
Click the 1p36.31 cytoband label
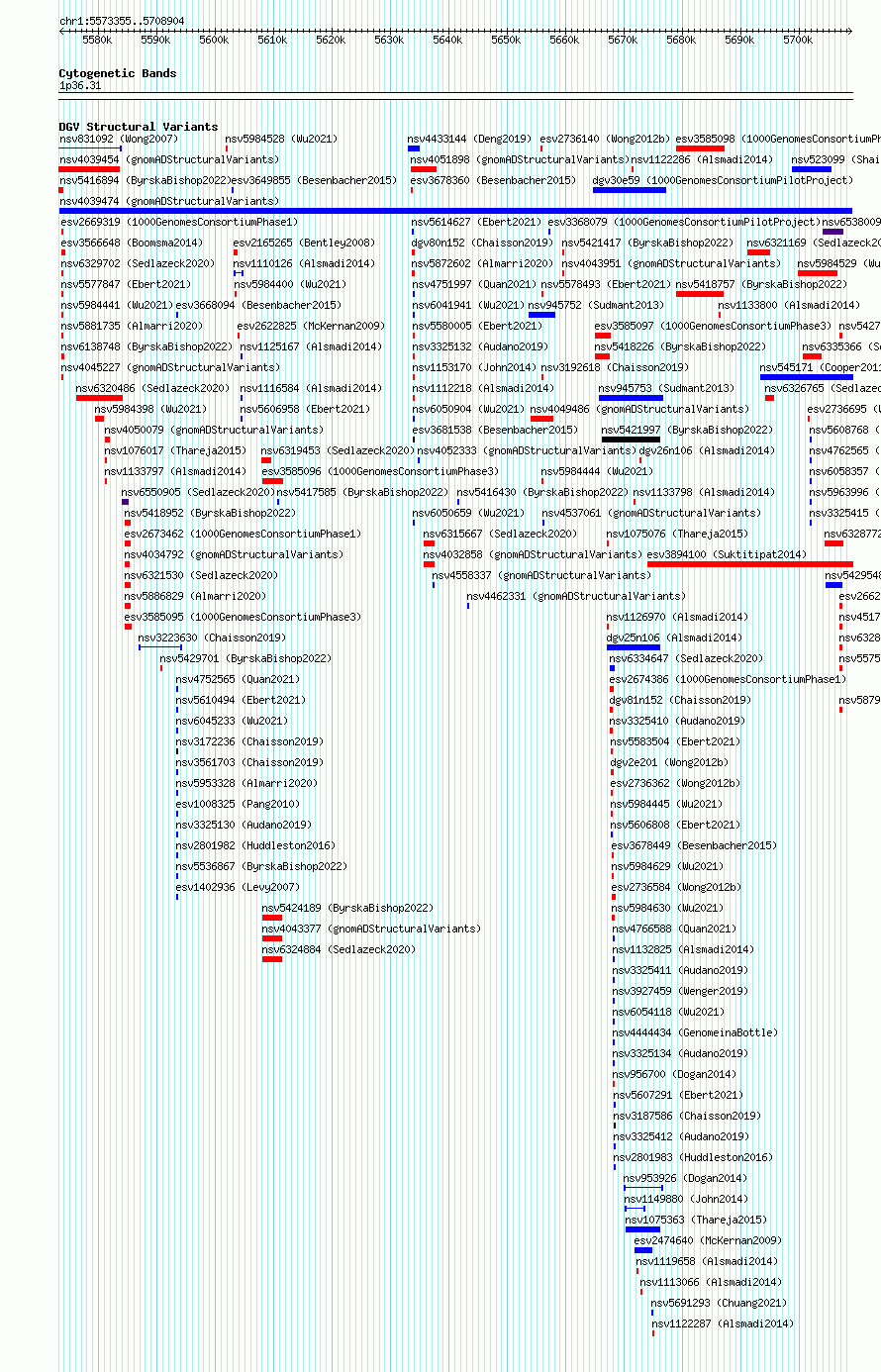[x=80, y=86]
